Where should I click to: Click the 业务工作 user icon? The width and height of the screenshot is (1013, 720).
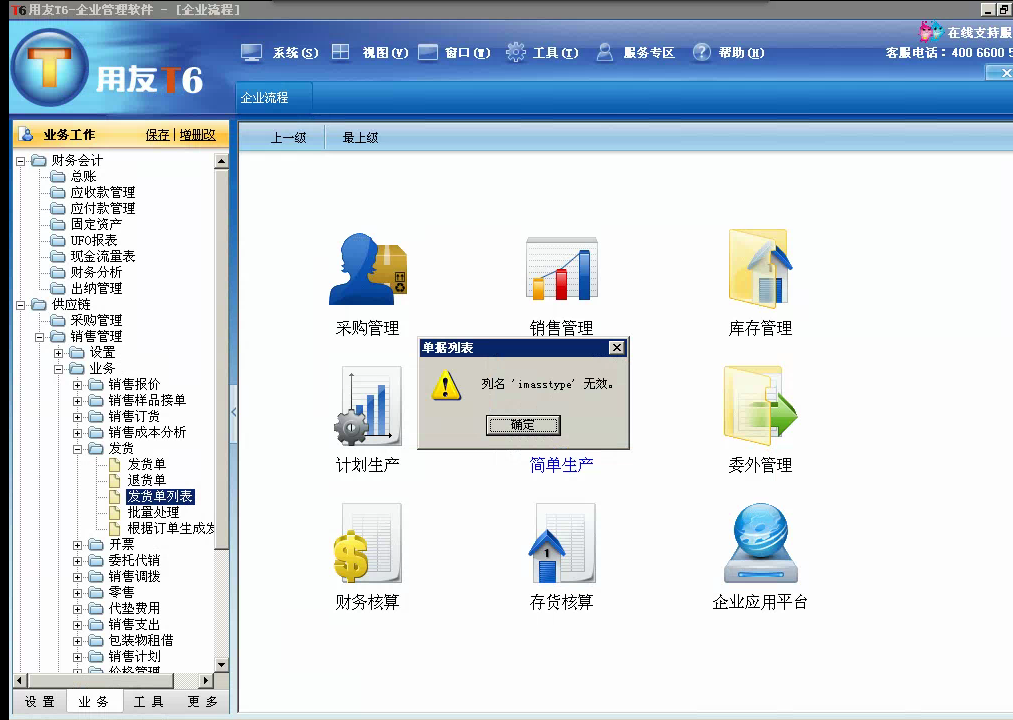tap(27, 134)
